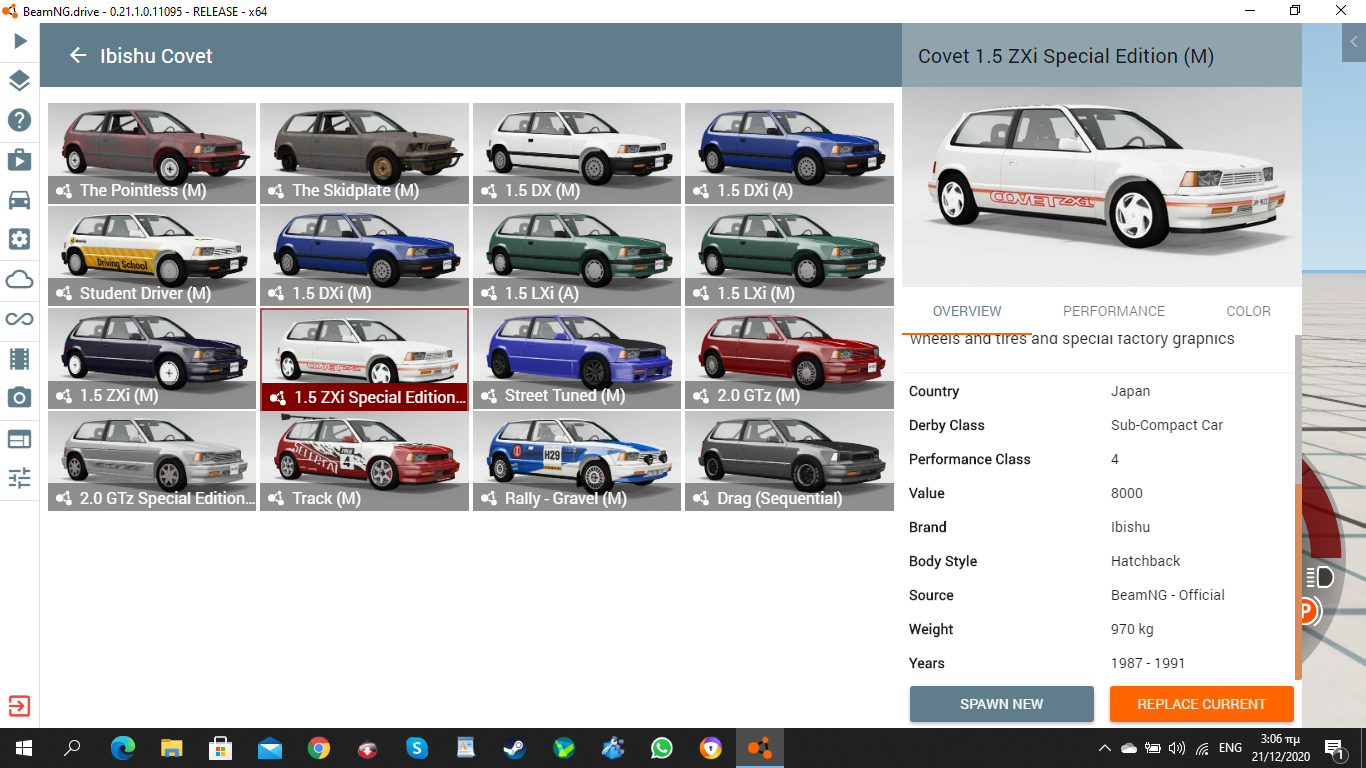Open the tuning sliders options icon
Viewport: 1366px width, 768px height.
coord(19,477)
